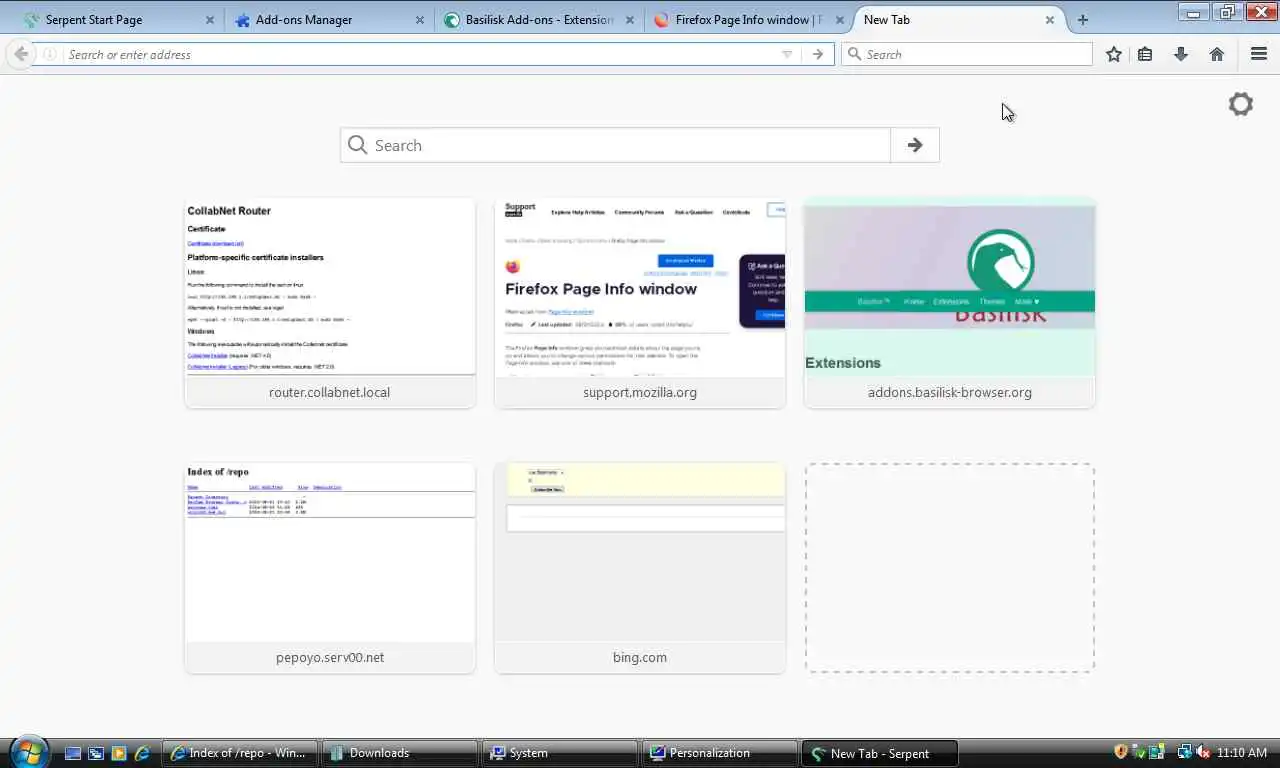Click Switch between windows quick launch icon
This screenshot has width=1280, height=768.
tap(96, 753)
